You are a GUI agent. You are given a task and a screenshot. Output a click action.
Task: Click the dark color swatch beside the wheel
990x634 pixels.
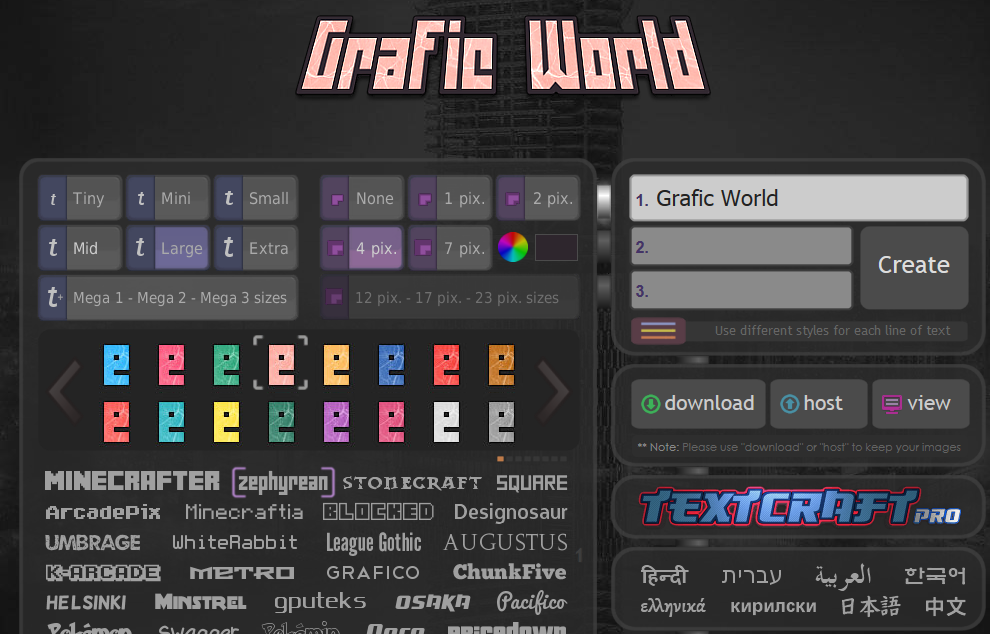pos(556,247)
